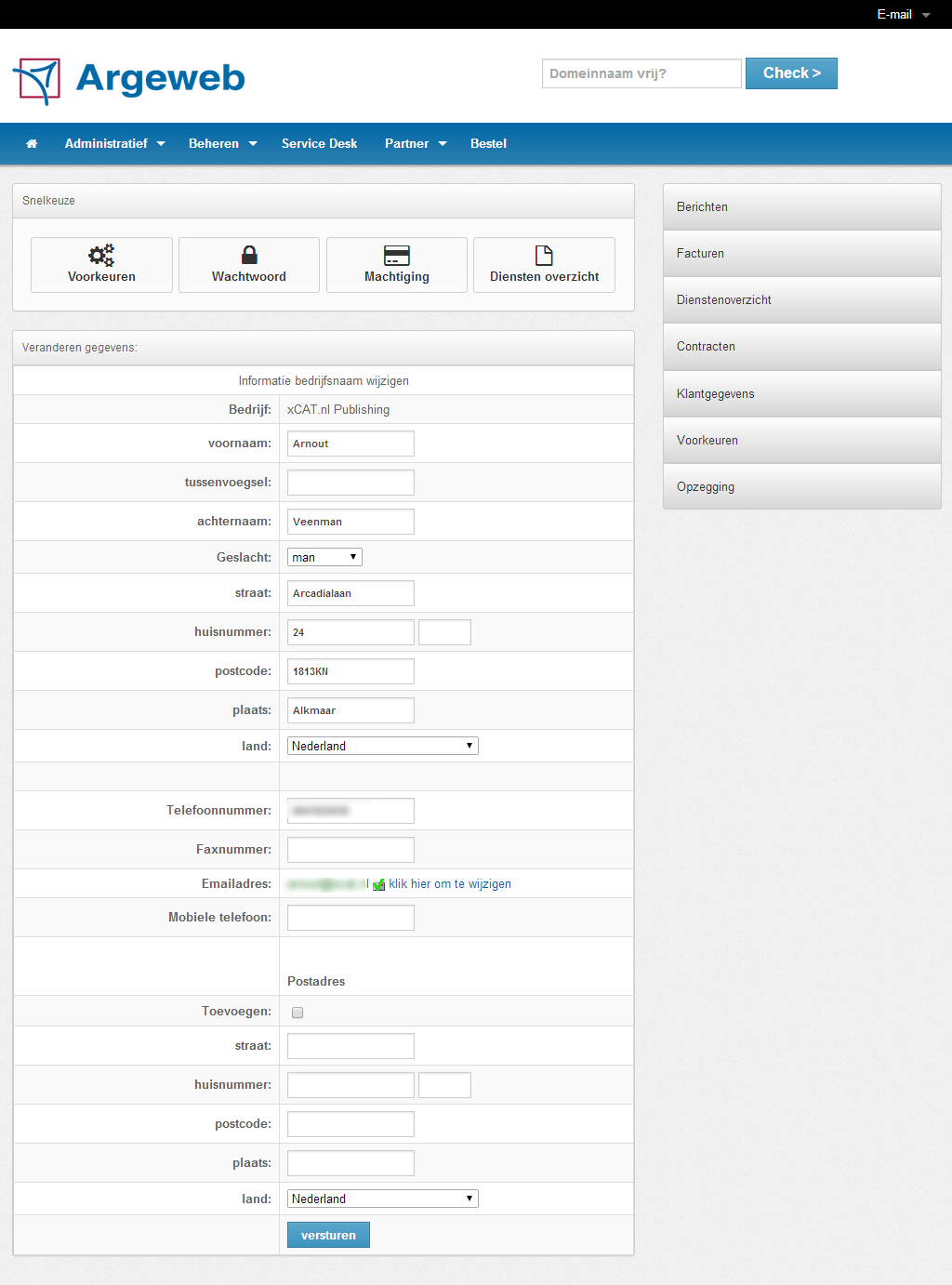Tick the Postadres Toevoegen checkbox
Image resolution: width=952 pixels, height=1285 pixels.
pos(297,1013)
